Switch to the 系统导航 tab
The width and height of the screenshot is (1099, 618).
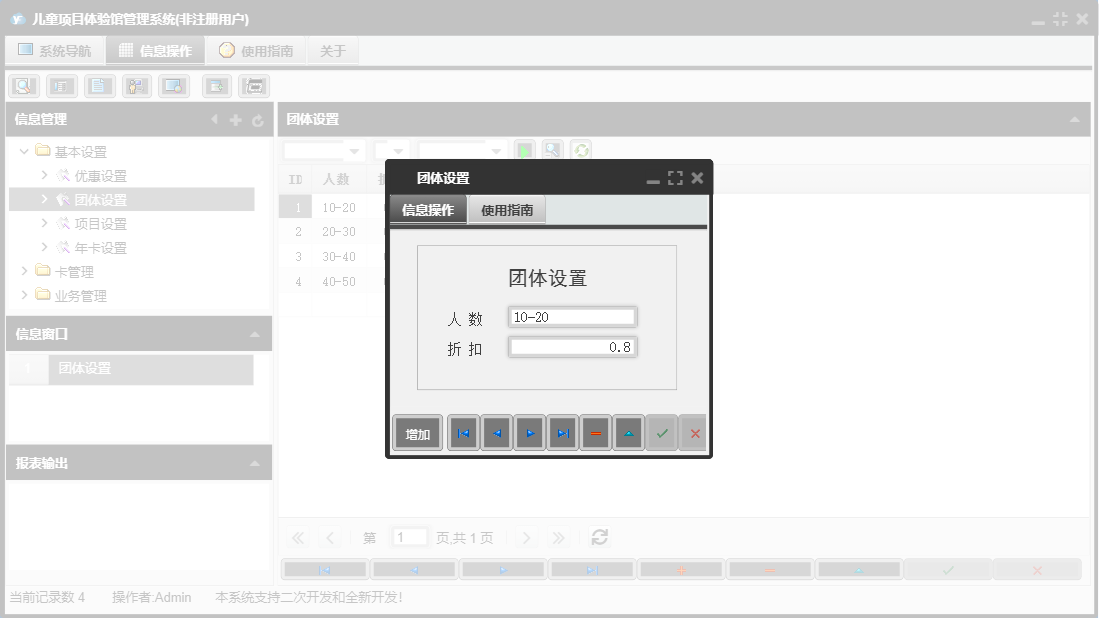pyautogui.click(x=54, y=49)
